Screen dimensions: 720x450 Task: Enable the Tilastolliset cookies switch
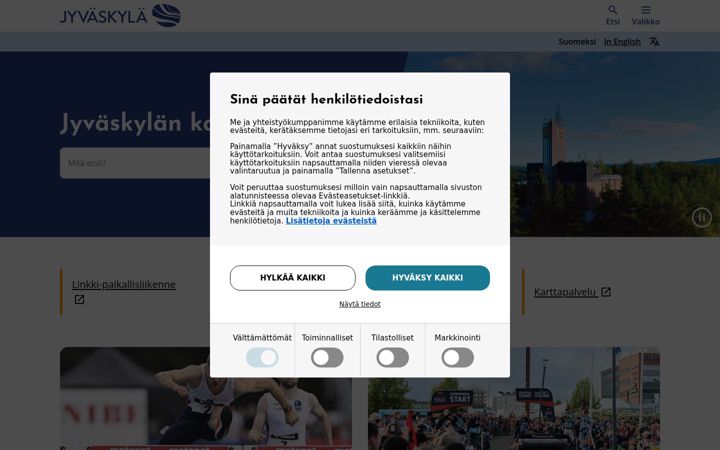point(393,357)
